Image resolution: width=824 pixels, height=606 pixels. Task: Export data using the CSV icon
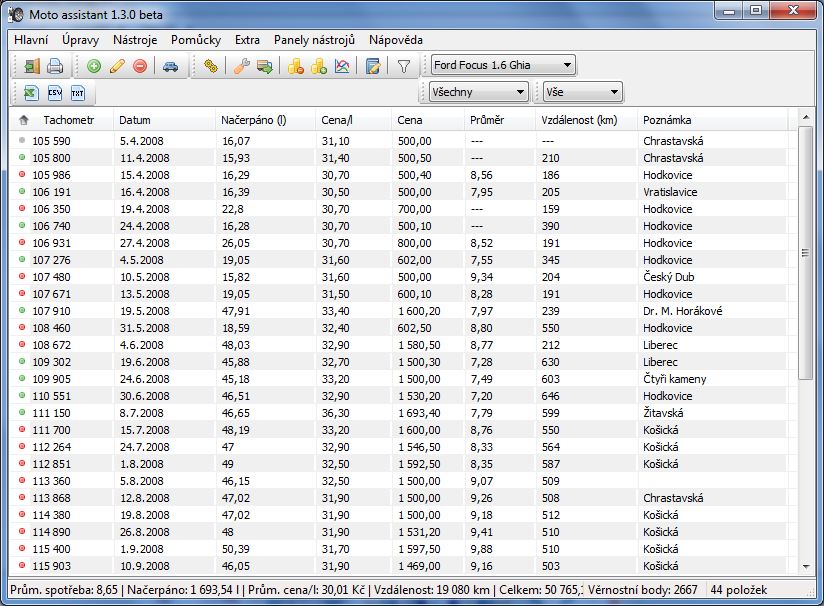[55, 93]
